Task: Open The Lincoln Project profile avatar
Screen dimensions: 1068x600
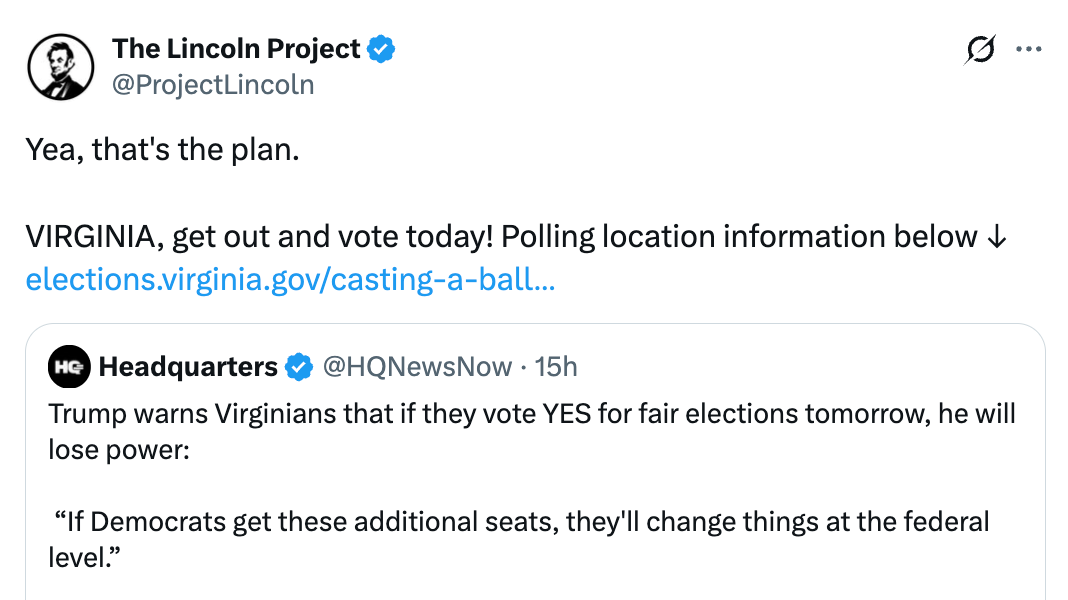Action: (60, 66)
